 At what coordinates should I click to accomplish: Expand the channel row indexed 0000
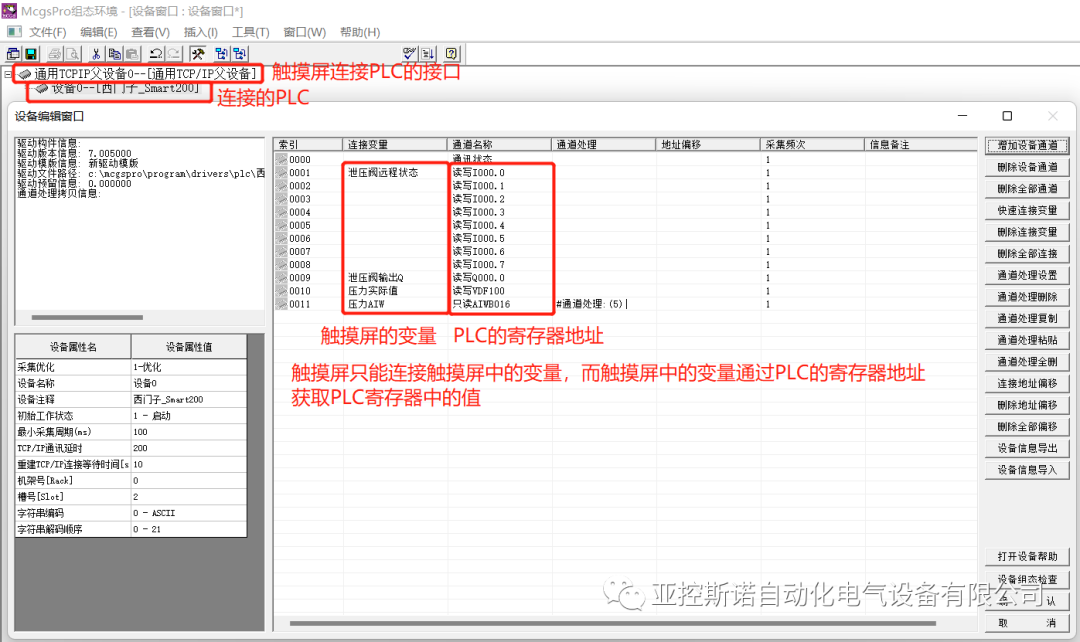pyautogui.click(x=283, y=157)
